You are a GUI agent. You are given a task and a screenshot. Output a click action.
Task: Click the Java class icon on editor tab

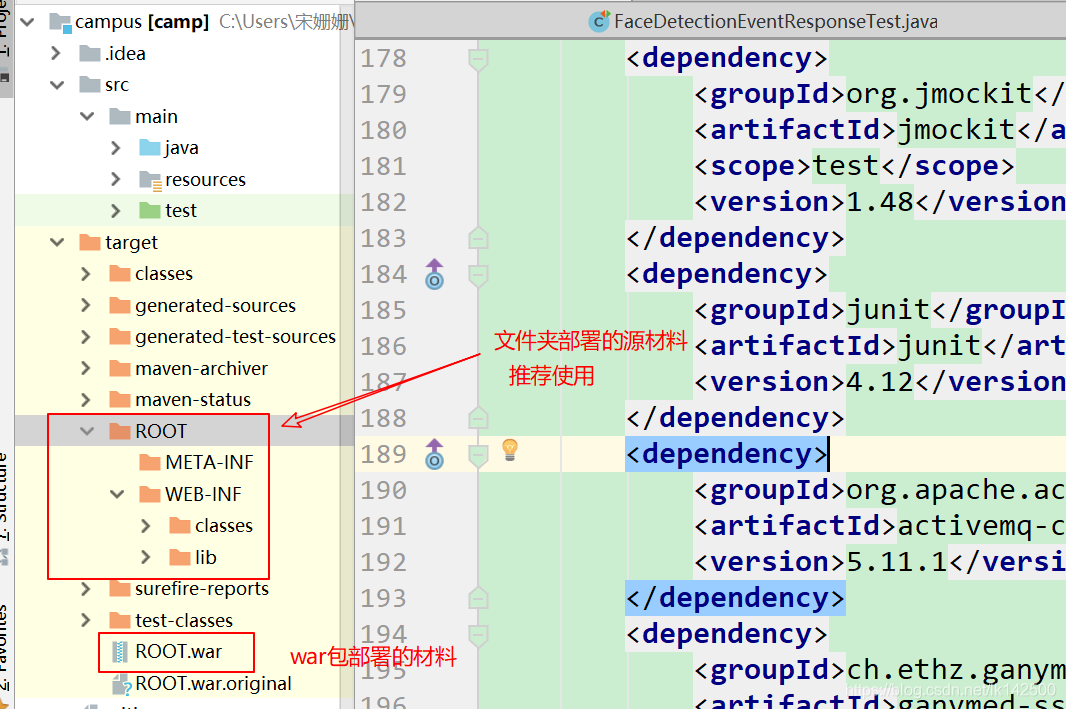click(x=599, y=22)
